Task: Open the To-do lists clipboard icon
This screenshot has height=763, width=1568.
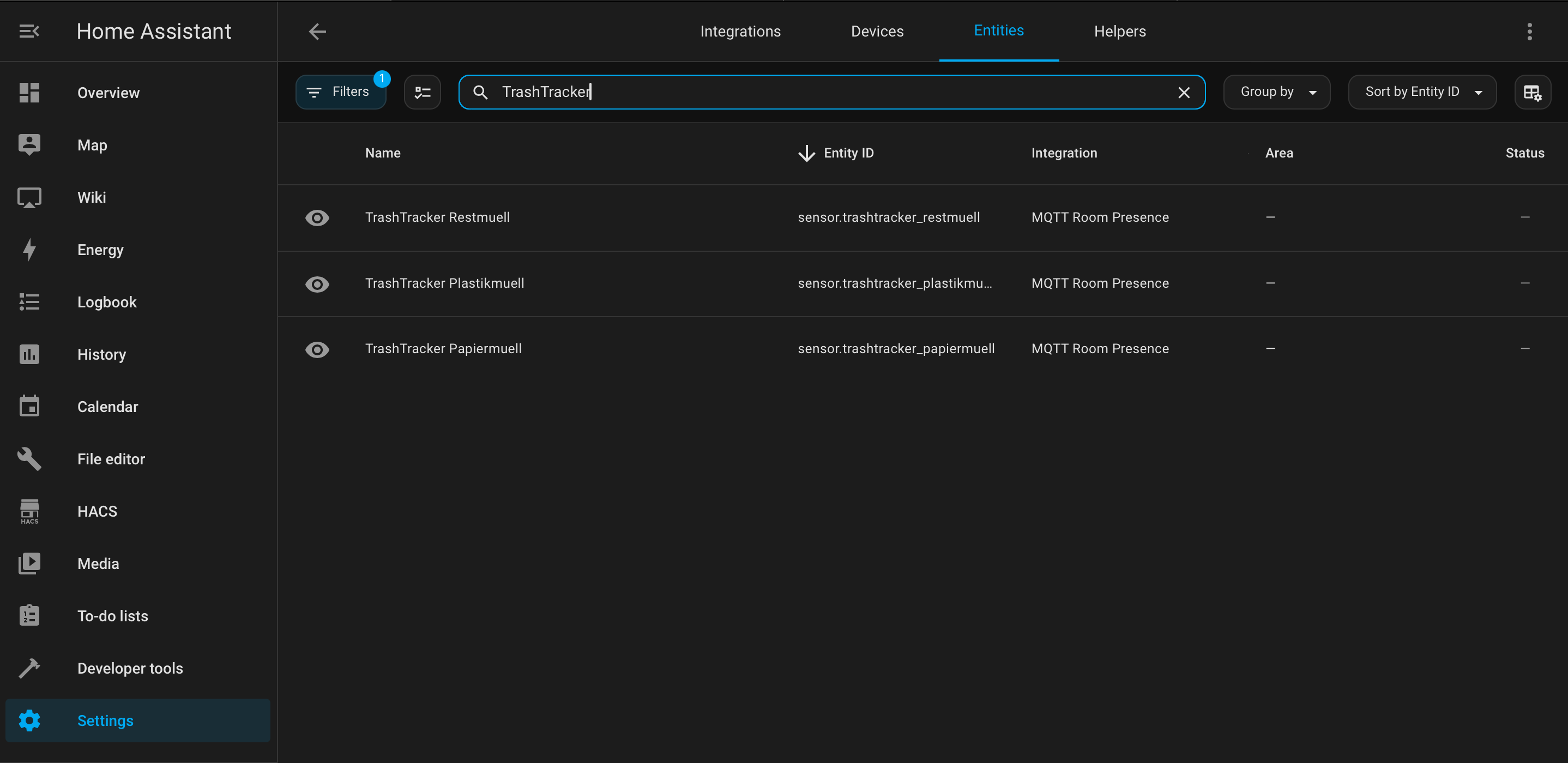Action: pyautogui.click(x=29, y=615)
